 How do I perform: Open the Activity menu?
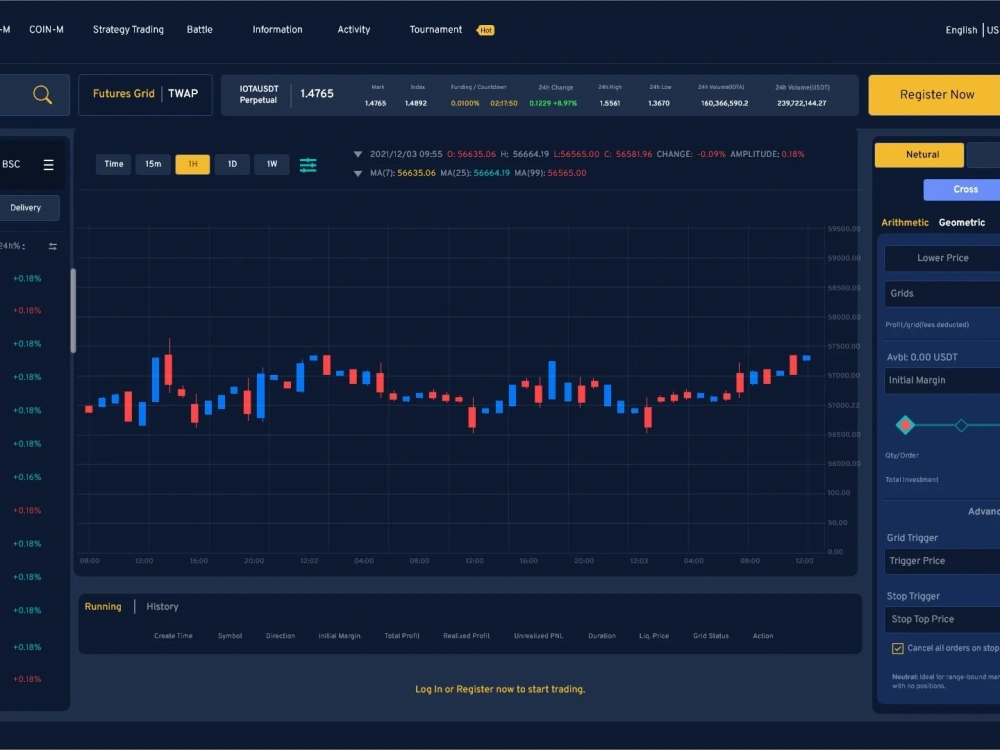pyautogui.click(x=353, y=29)
